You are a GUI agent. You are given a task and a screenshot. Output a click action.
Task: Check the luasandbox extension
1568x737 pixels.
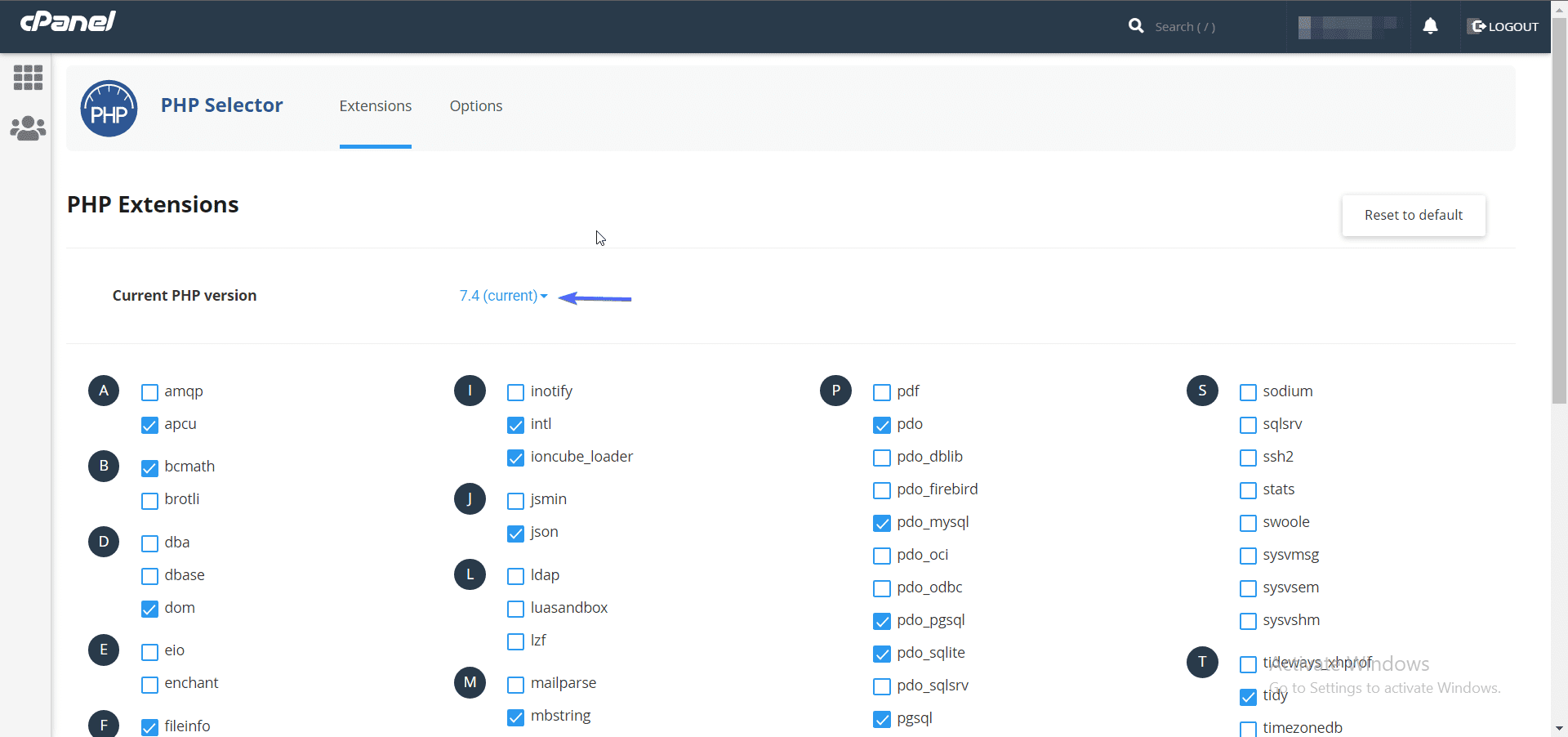click(515, 609)
